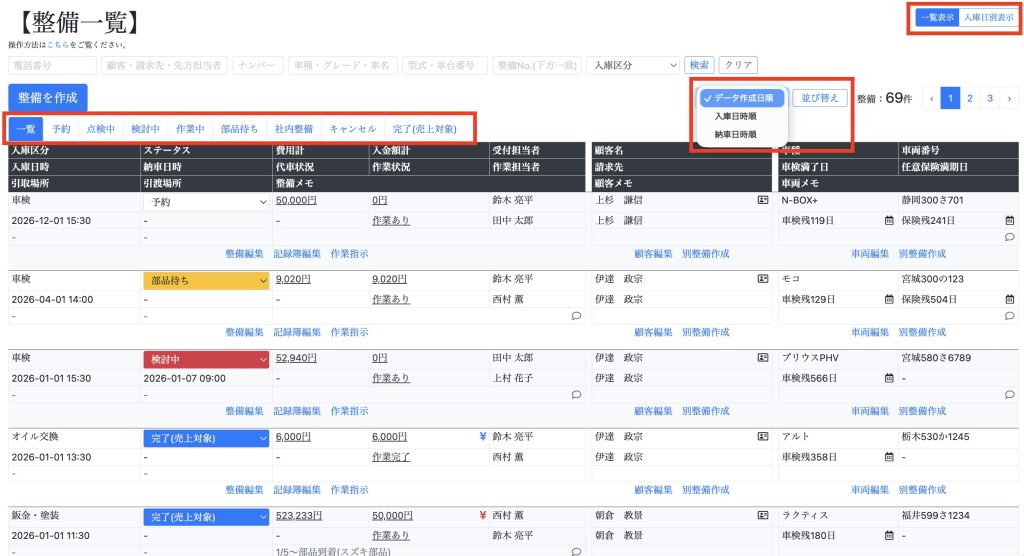This screenshot has width=1024, height=556.
Task: Open vehicle memo bubble in N-BOX+ row
Action: tap(1009, 237)
